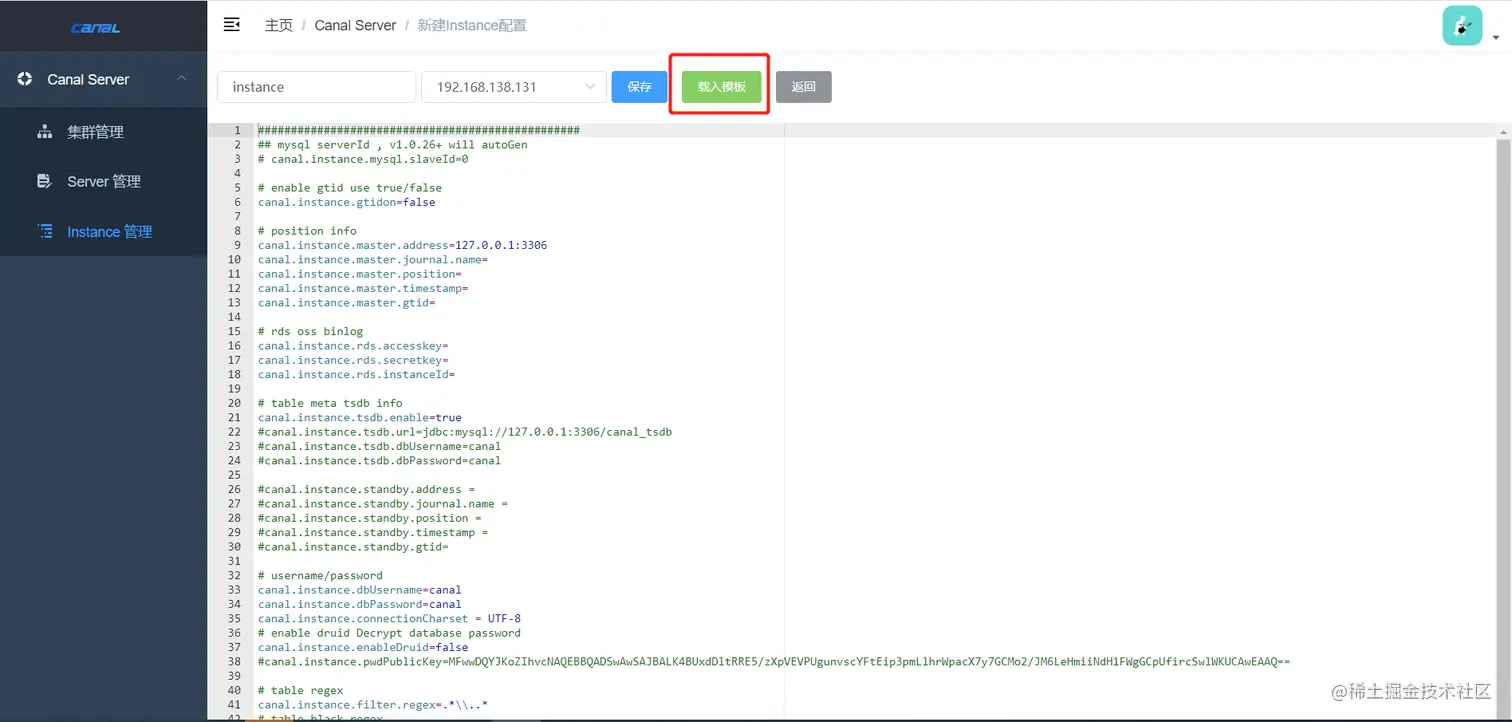Click comment '# table regex' line
The width and height of the screenshot is (1512, 722).
[x=300, y=691]
